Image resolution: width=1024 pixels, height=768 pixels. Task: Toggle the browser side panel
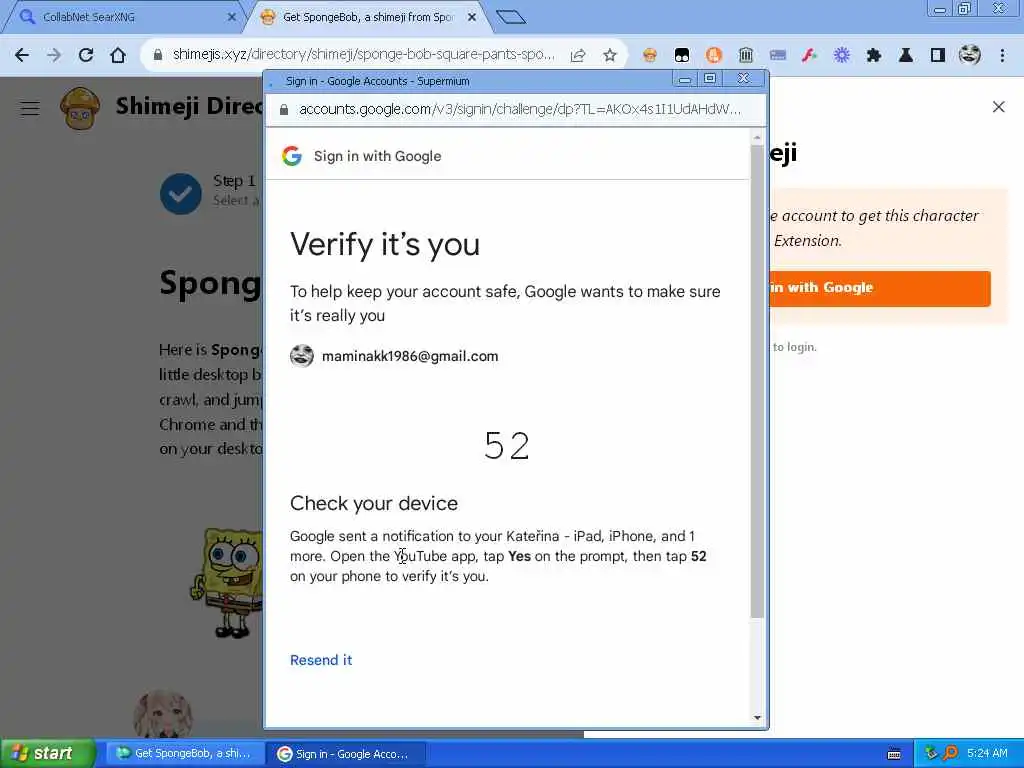coord(938,56)
